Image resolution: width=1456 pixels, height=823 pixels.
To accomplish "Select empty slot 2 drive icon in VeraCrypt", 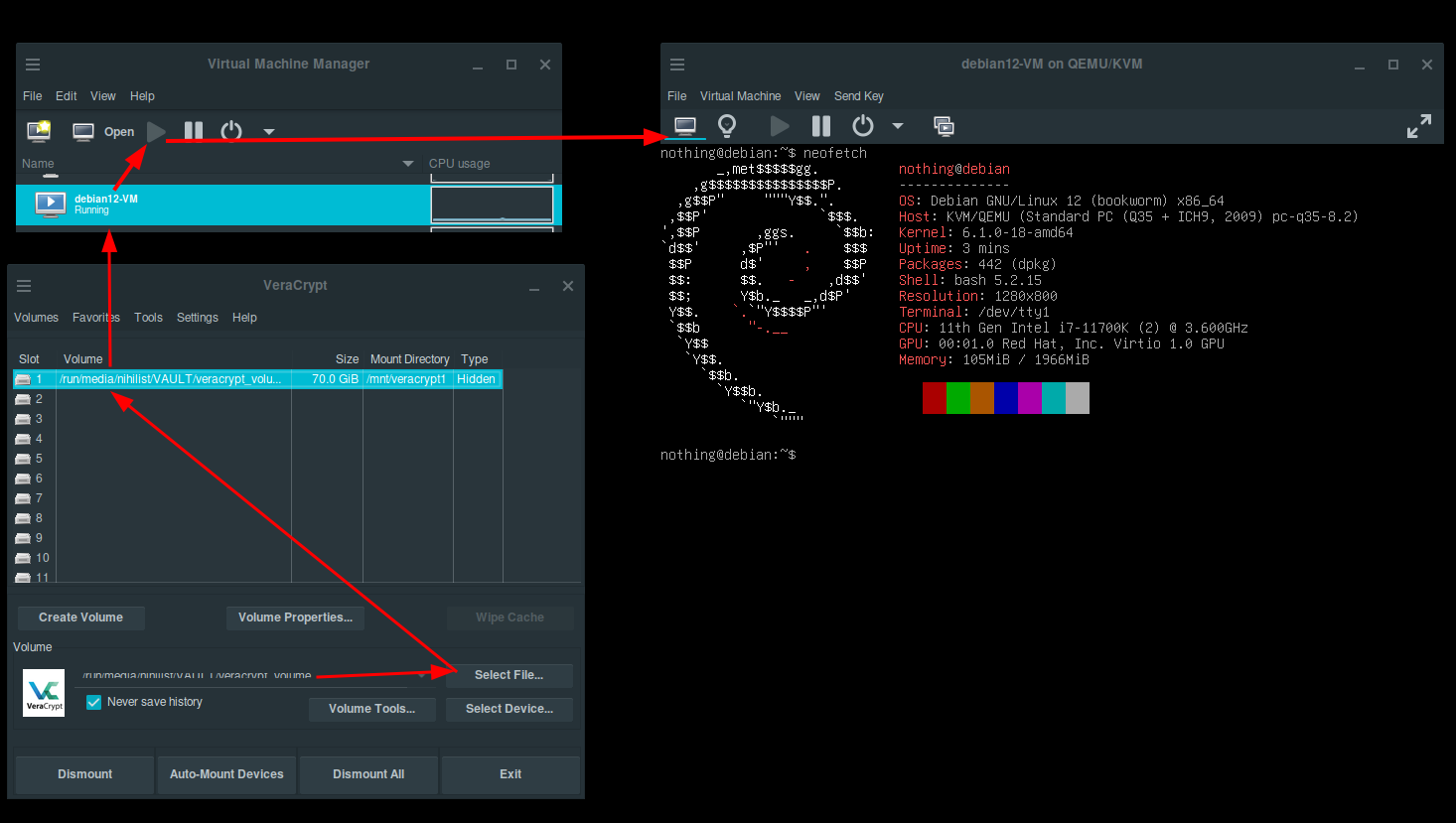I will (x=23, y=399).
